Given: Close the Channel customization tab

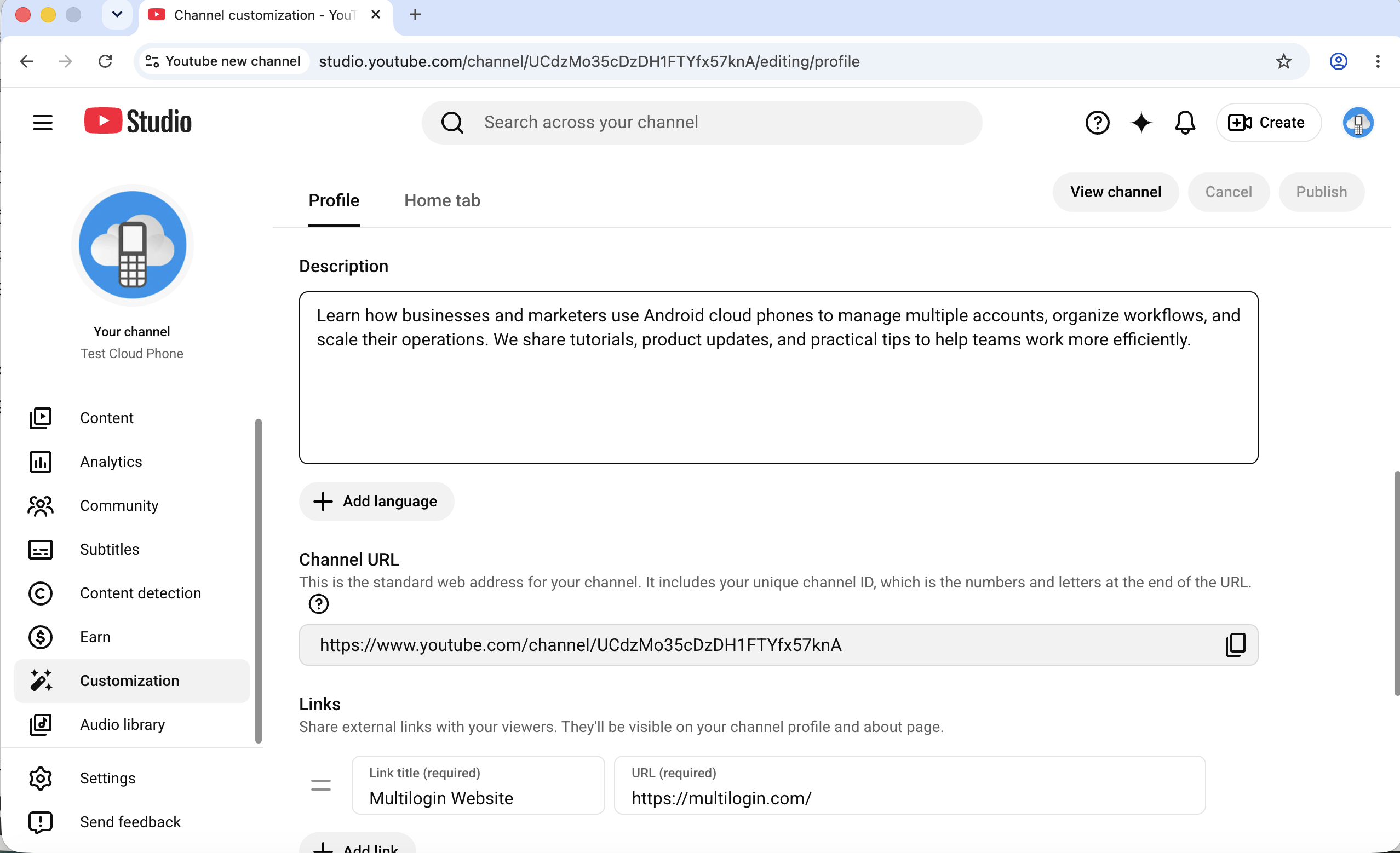Looking at the screenshot, I should [376, 14].
